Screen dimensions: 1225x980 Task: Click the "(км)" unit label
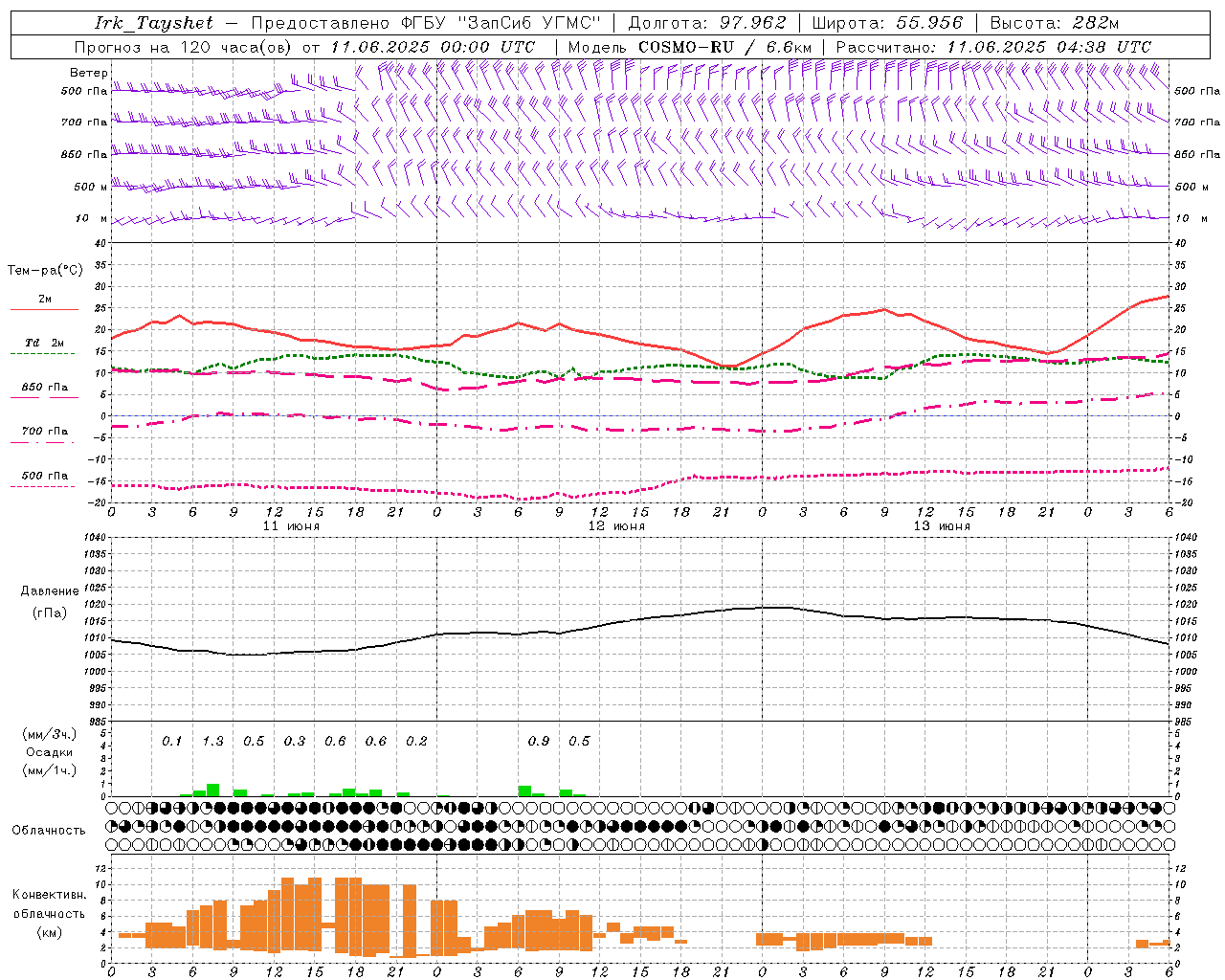49,932
